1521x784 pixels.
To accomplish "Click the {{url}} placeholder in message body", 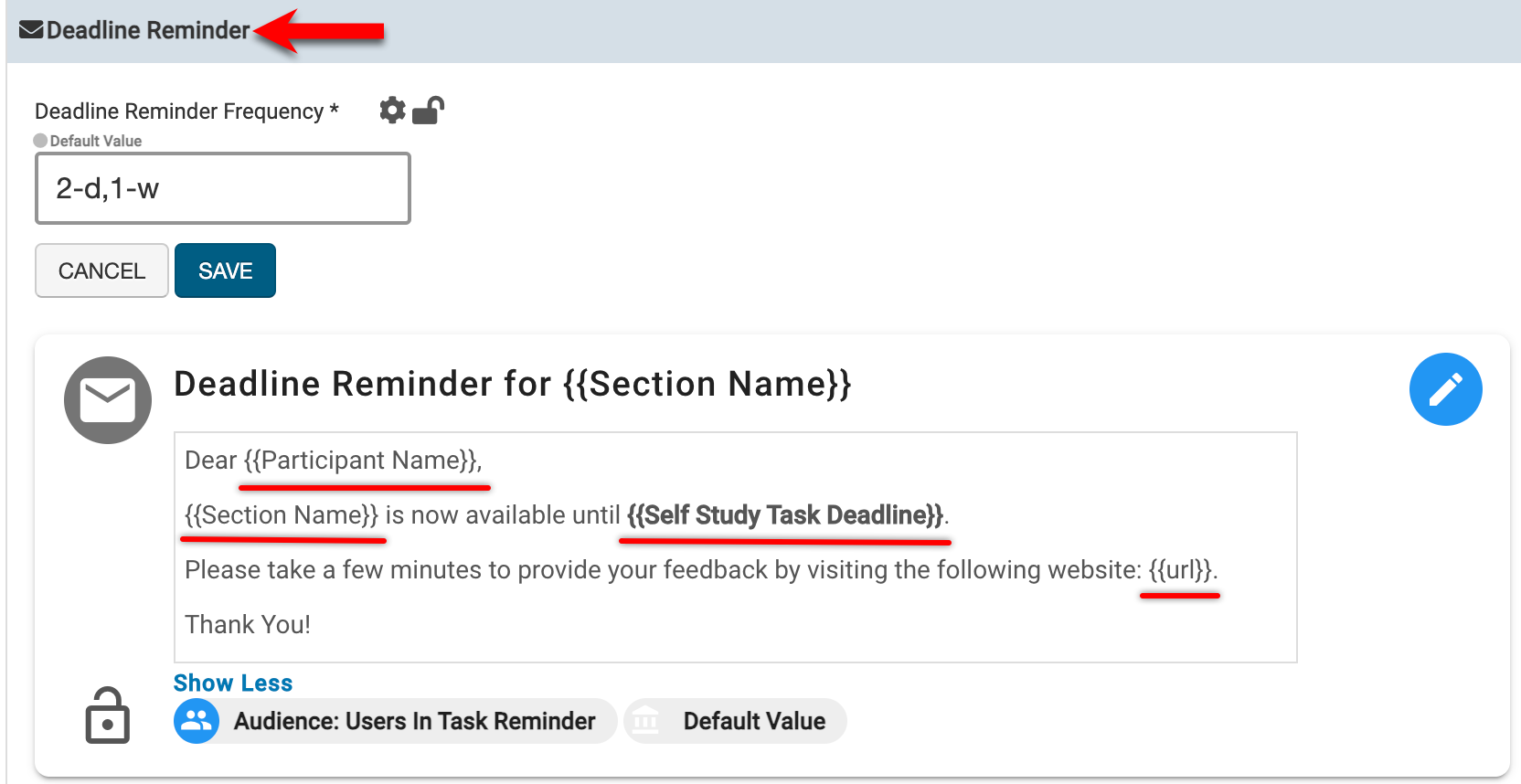I will coord(1180,570).
